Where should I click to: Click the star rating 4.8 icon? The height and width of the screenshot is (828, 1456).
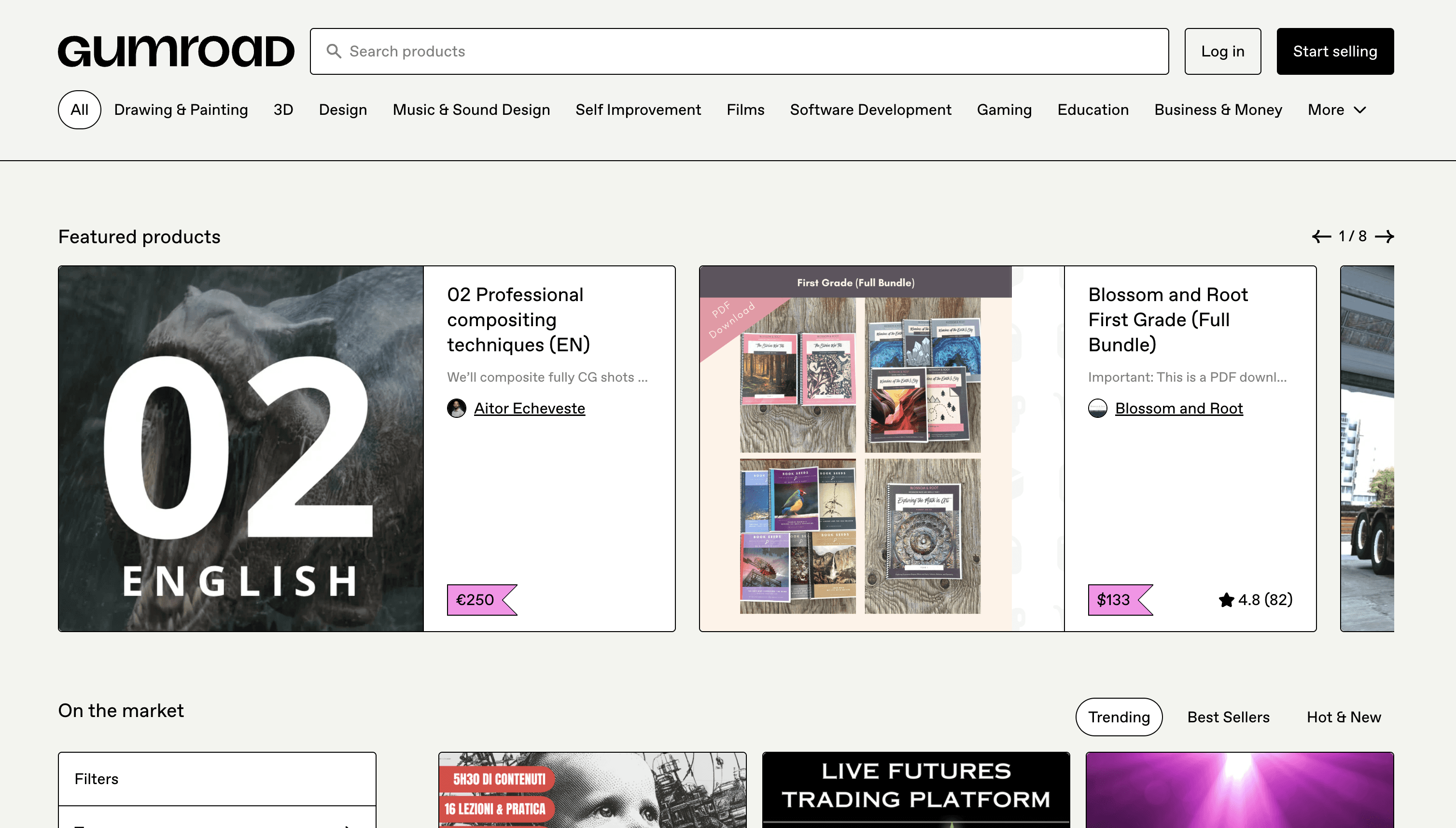tap(1226, 600)
